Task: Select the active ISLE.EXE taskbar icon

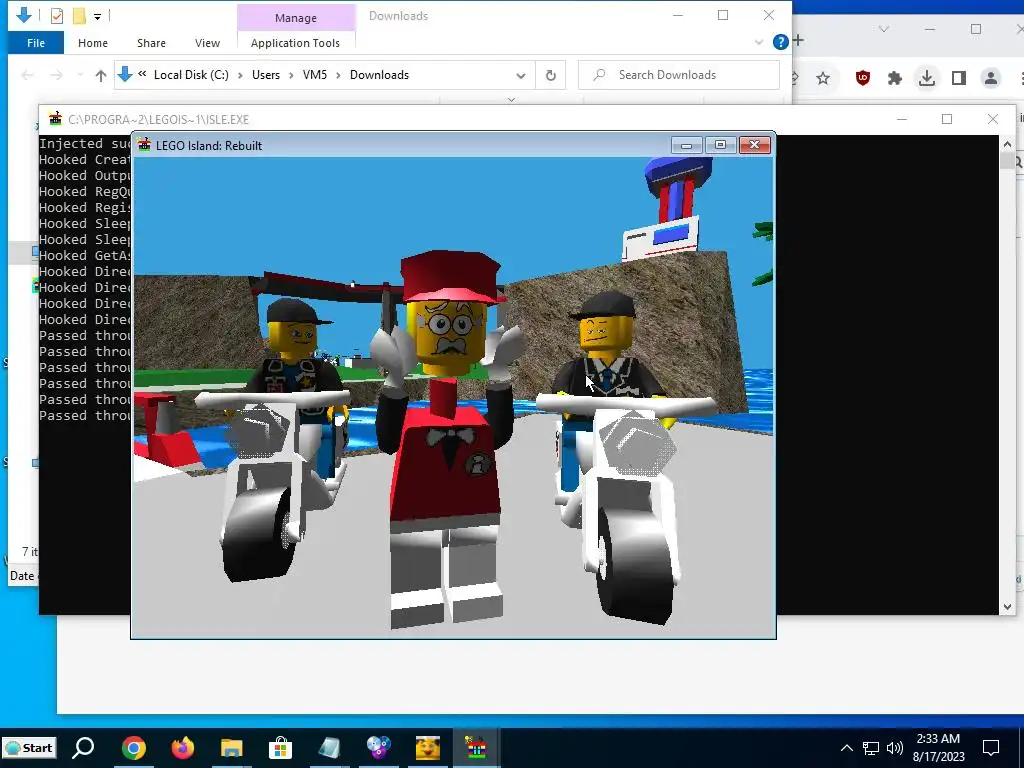Action: click(x=476, y=748)
